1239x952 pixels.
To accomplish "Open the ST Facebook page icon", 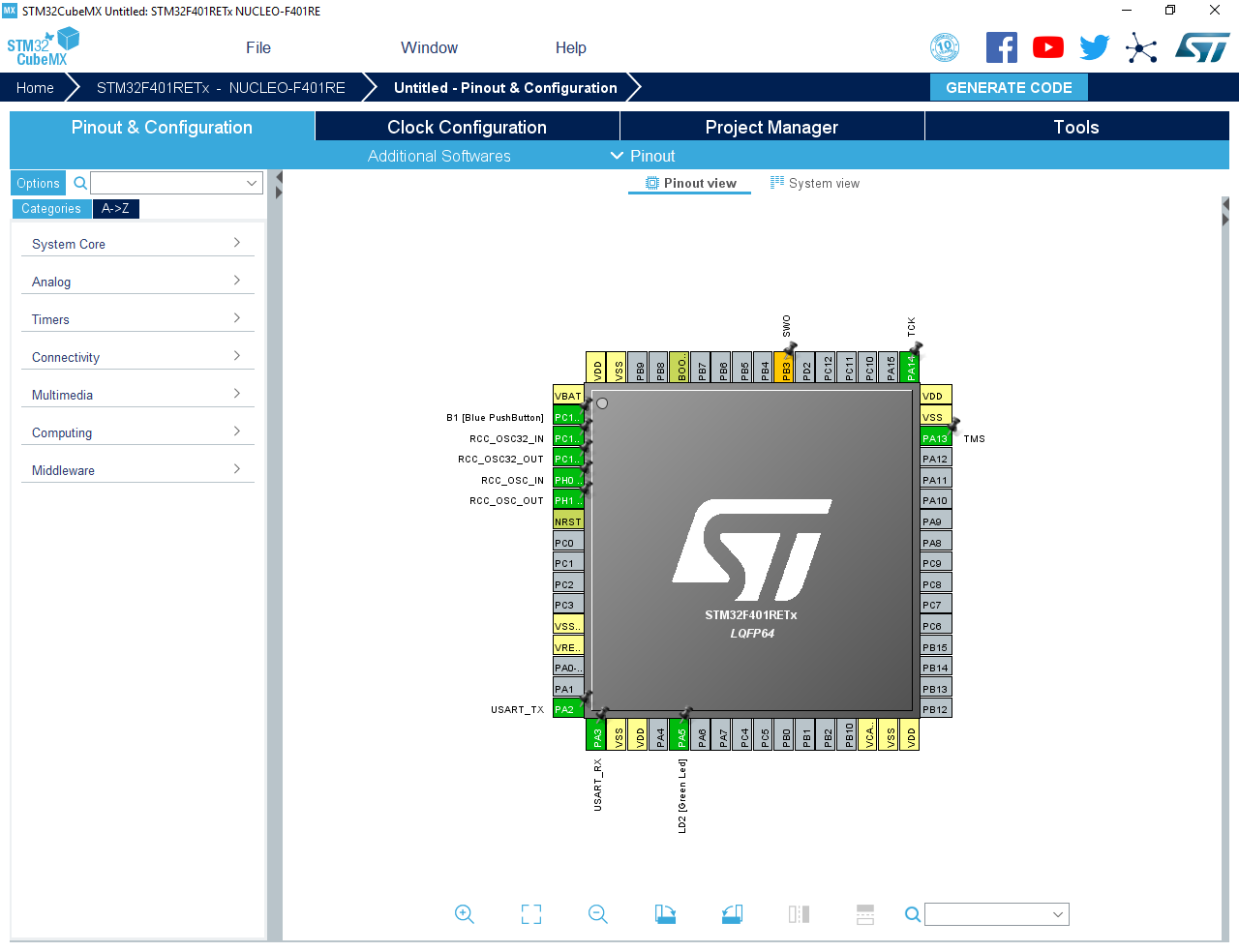I will tap(1002, 47).
